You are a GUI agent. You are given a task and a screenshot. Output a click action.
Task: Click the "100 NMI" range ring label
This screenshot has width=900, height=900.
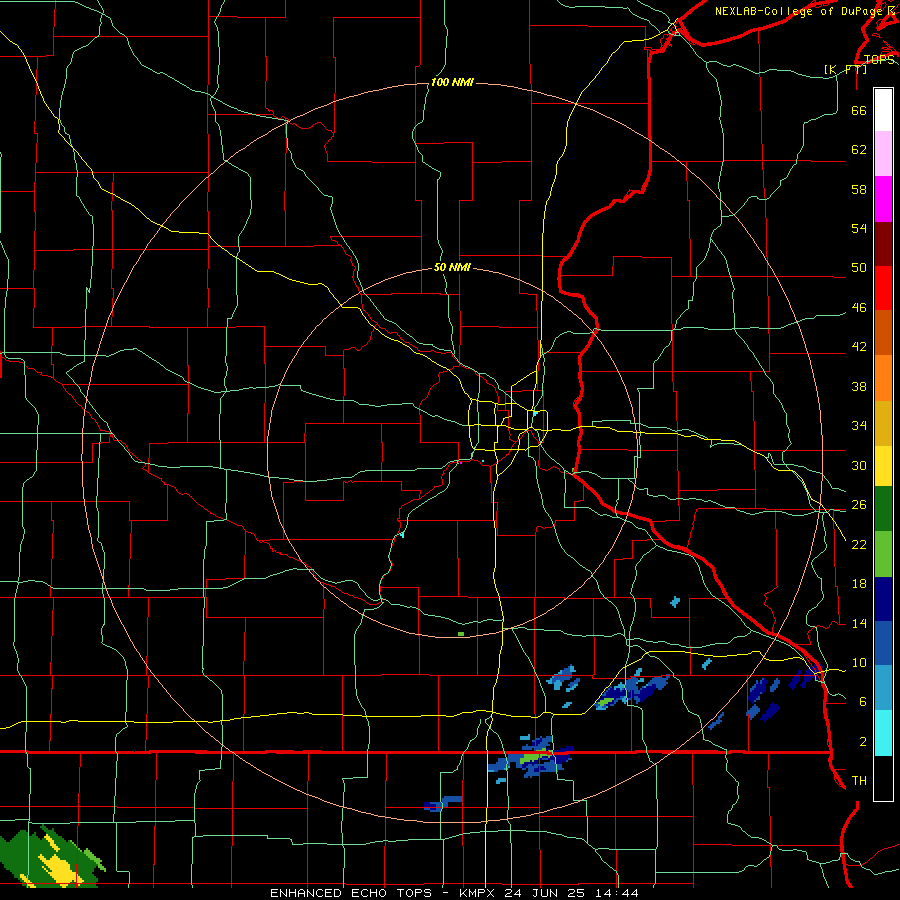452,83
